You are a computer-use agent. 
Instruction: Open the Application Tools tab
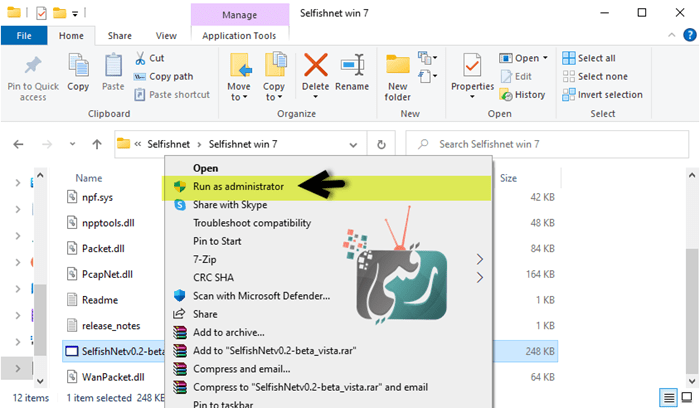239,36
